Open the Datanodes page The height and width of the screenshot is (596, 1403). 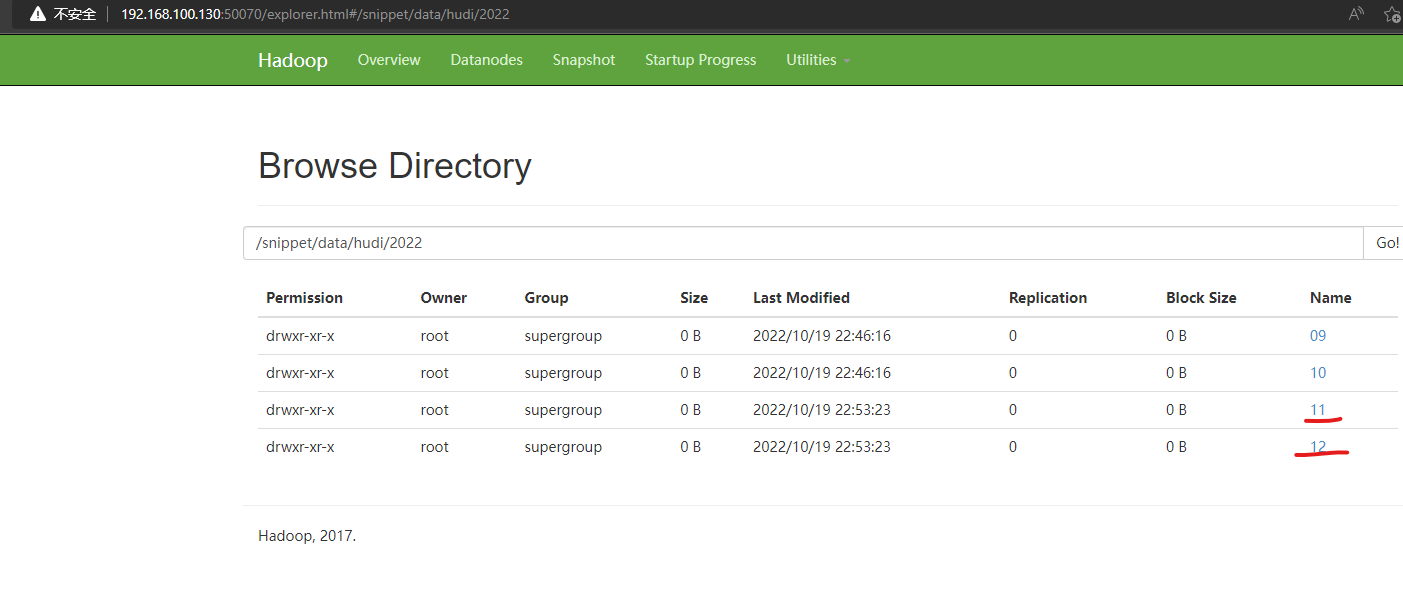[x=486, y=60]
